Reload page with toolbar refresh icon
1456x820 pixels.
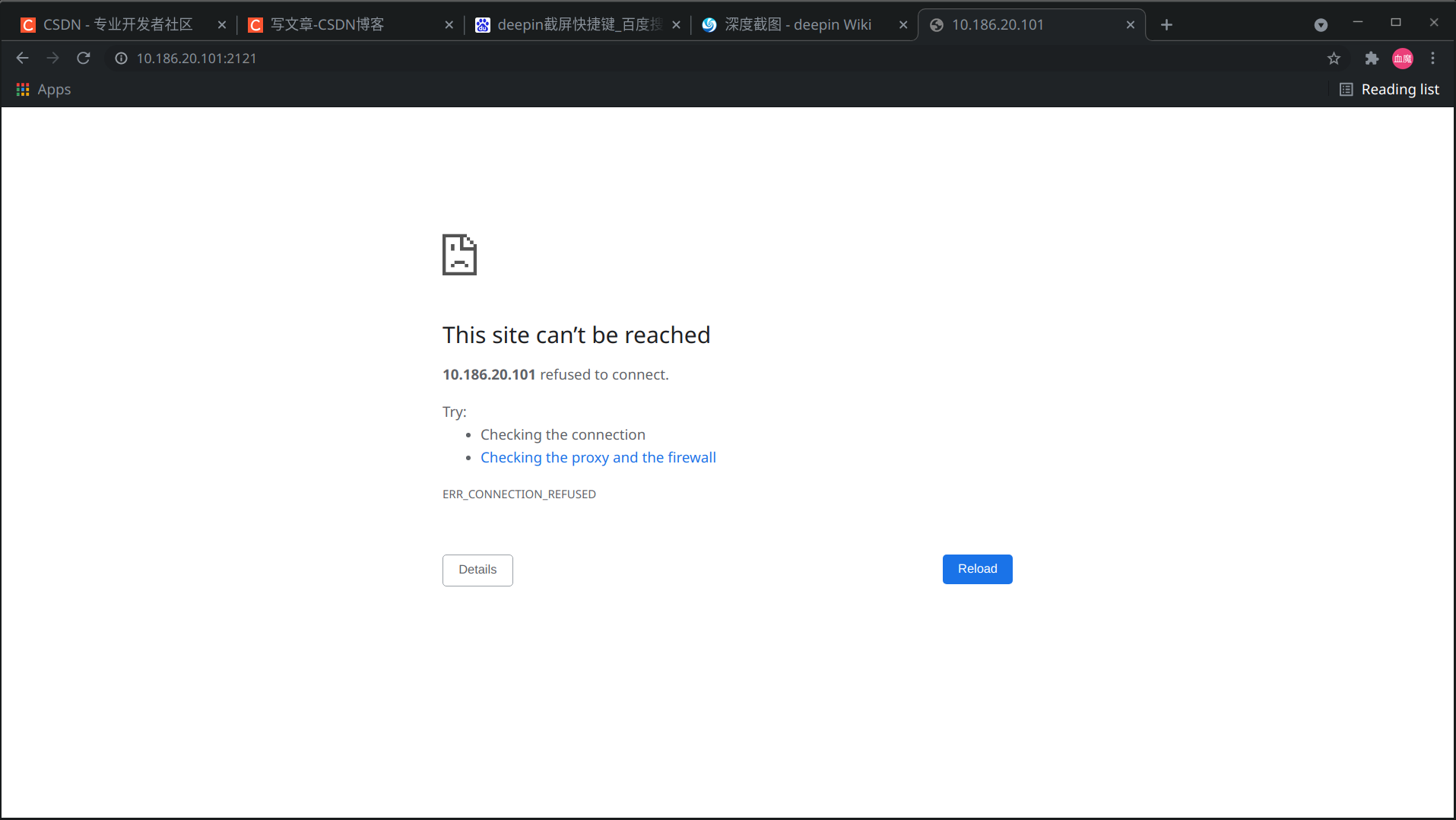coord(84,58)
